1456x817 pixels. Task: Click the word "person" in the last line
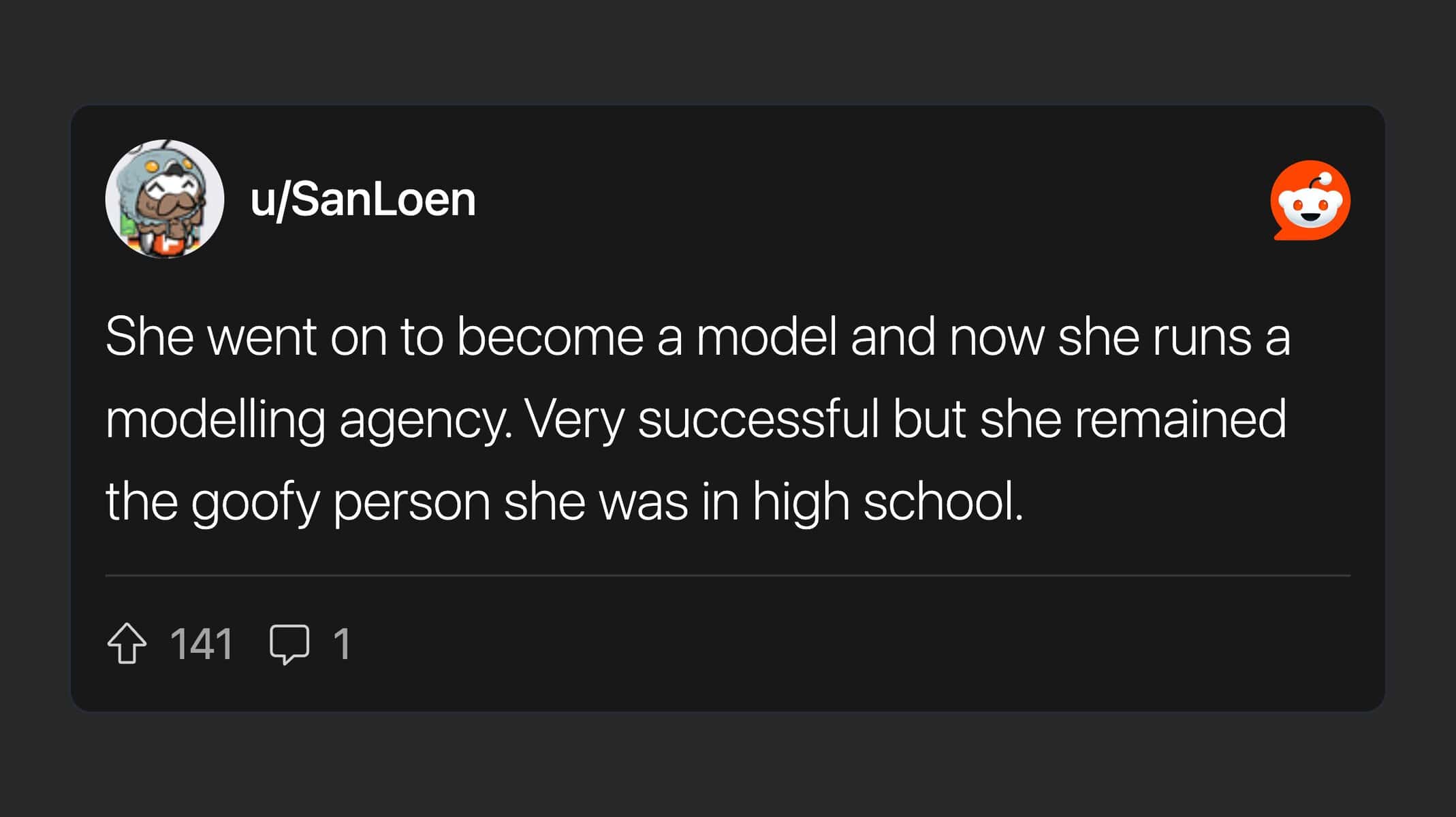[x=411, y=502]
